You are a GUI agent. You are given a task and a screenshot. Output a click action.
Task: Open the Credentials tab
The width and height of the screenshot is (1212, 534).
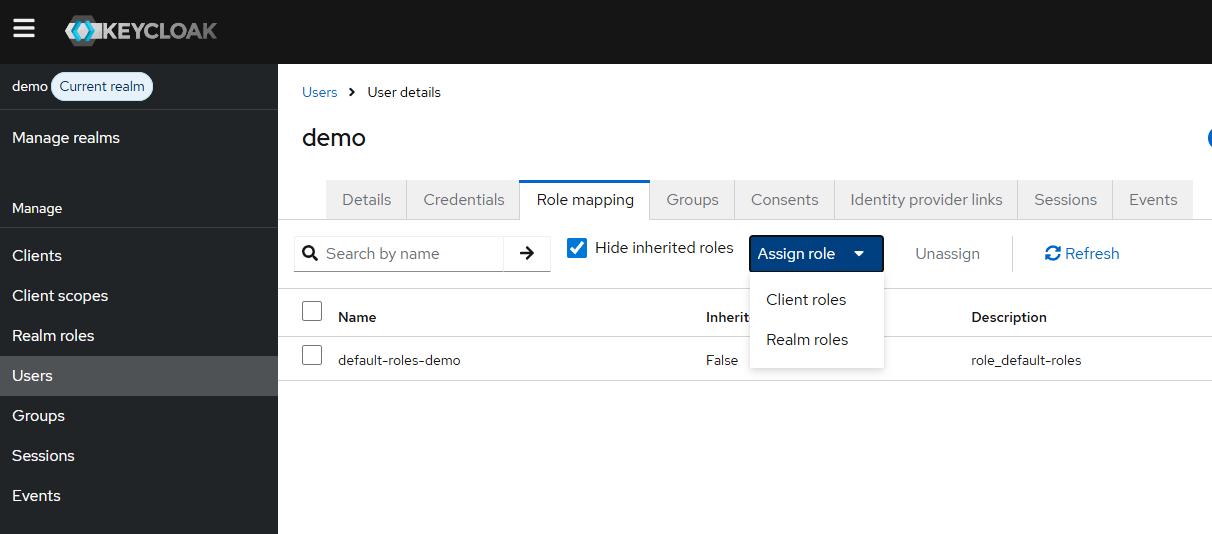464,200
